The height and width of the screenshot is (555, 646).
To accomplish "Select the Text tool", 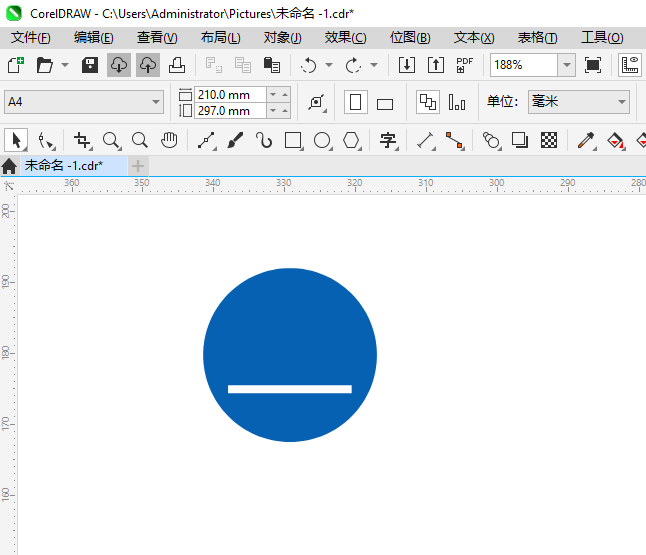I will click(x=388, y=140).
